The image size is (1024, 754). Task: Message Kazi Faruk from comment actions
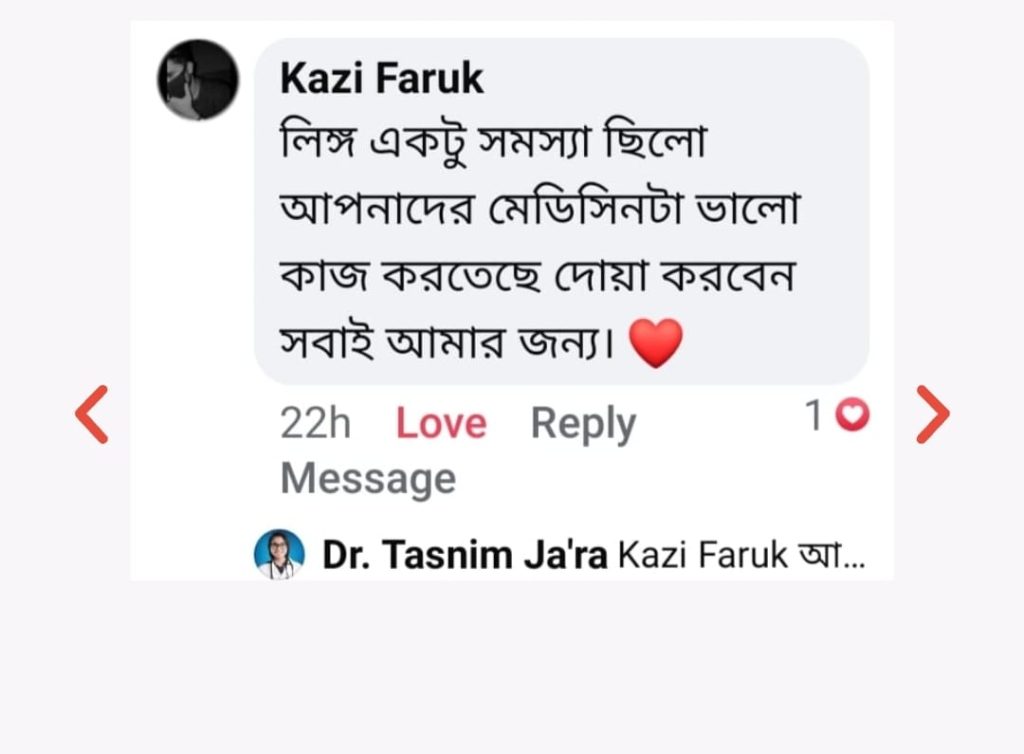pos(368,479)
